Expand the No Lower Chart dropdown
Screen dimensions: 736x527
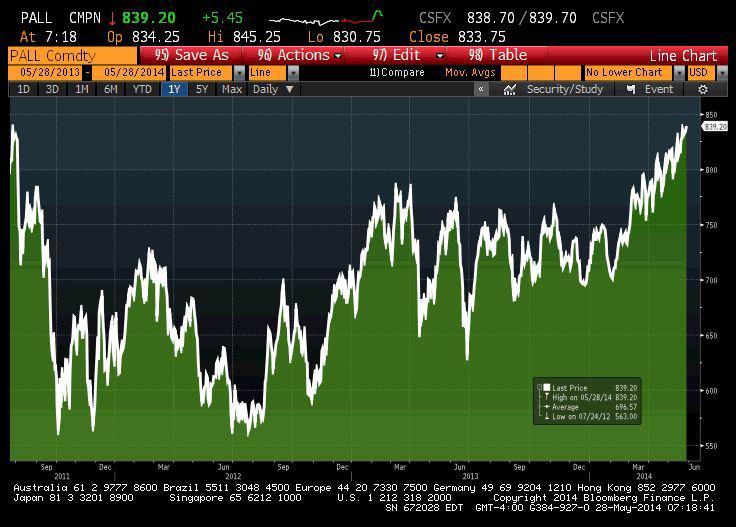pos(679,73)
